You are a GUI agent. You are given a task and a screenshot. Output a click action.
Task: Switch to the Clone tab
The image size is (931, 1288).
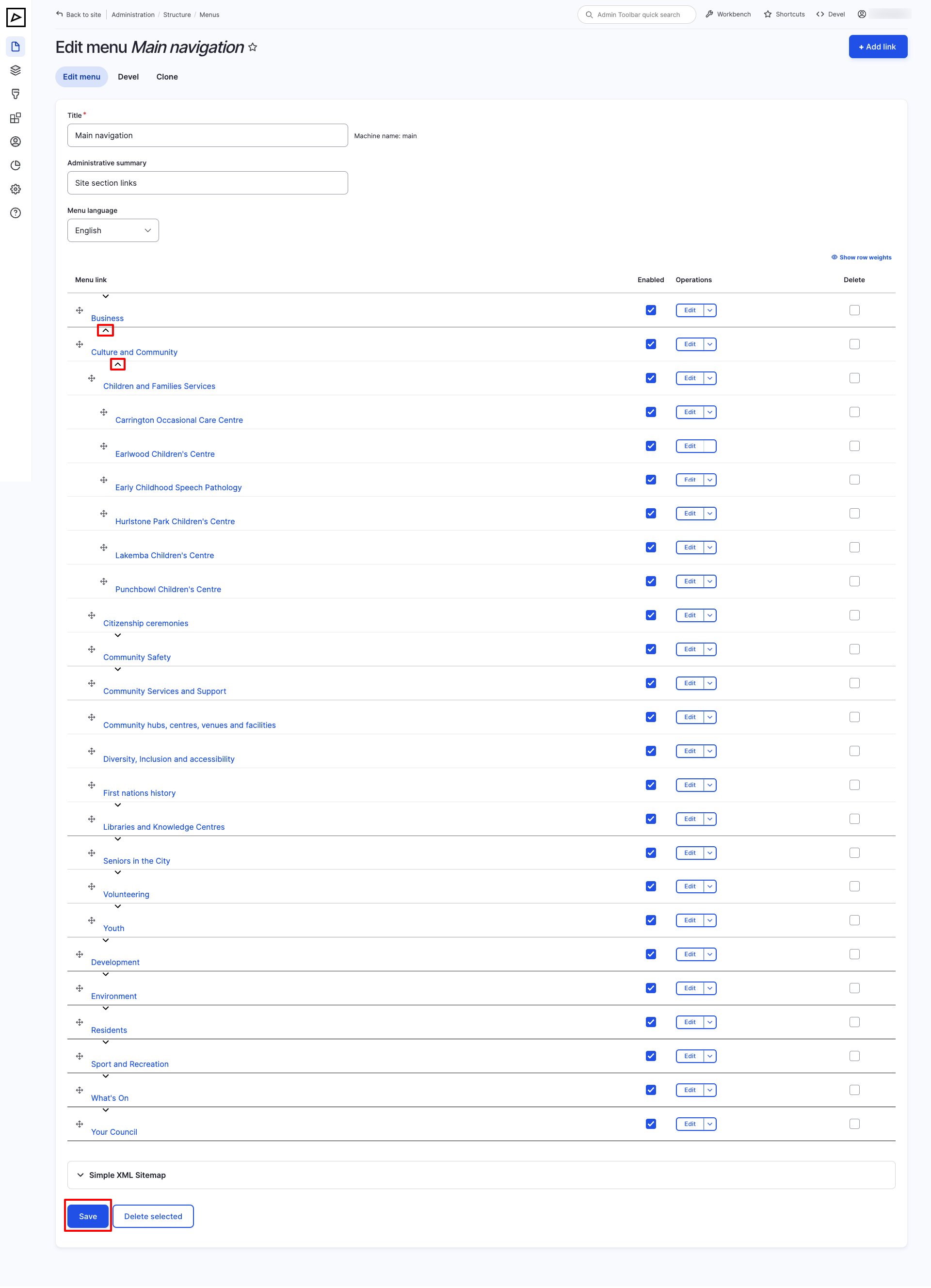[x=167, y=77]
